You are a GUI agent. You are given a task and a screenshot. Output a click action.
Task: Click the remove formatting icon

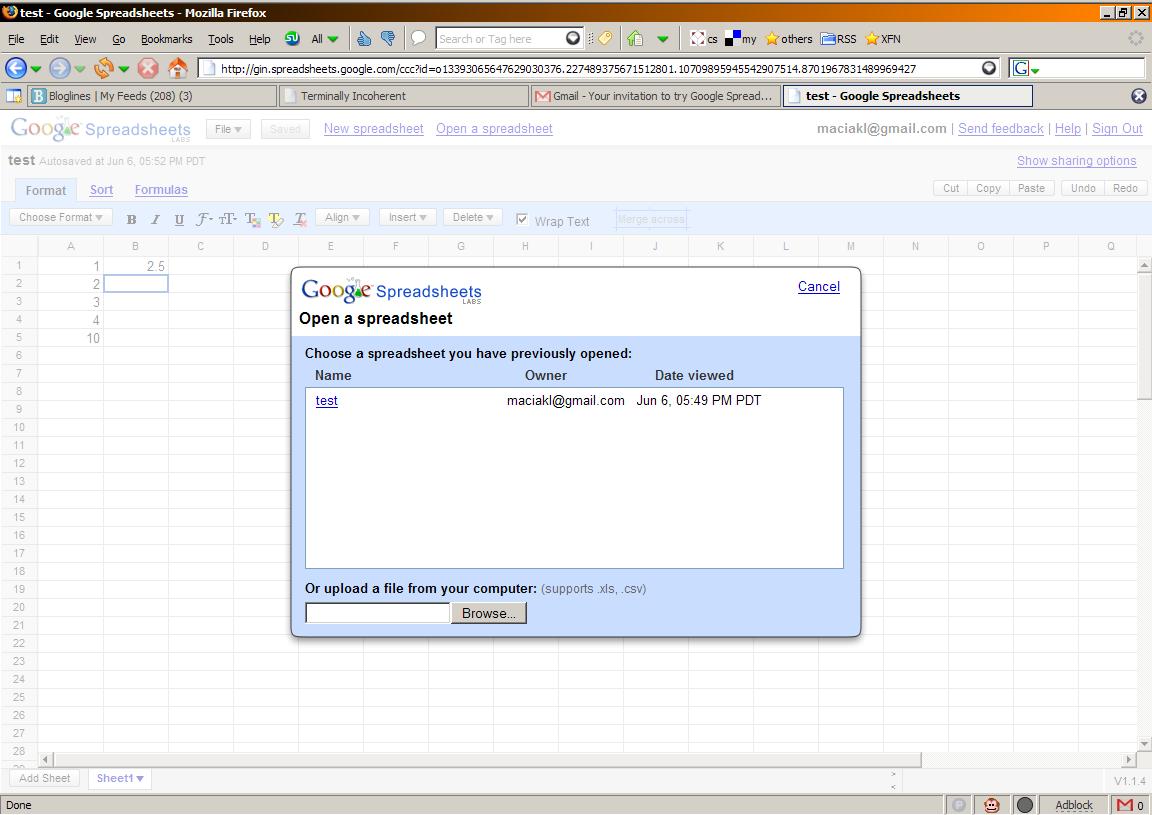300,219
